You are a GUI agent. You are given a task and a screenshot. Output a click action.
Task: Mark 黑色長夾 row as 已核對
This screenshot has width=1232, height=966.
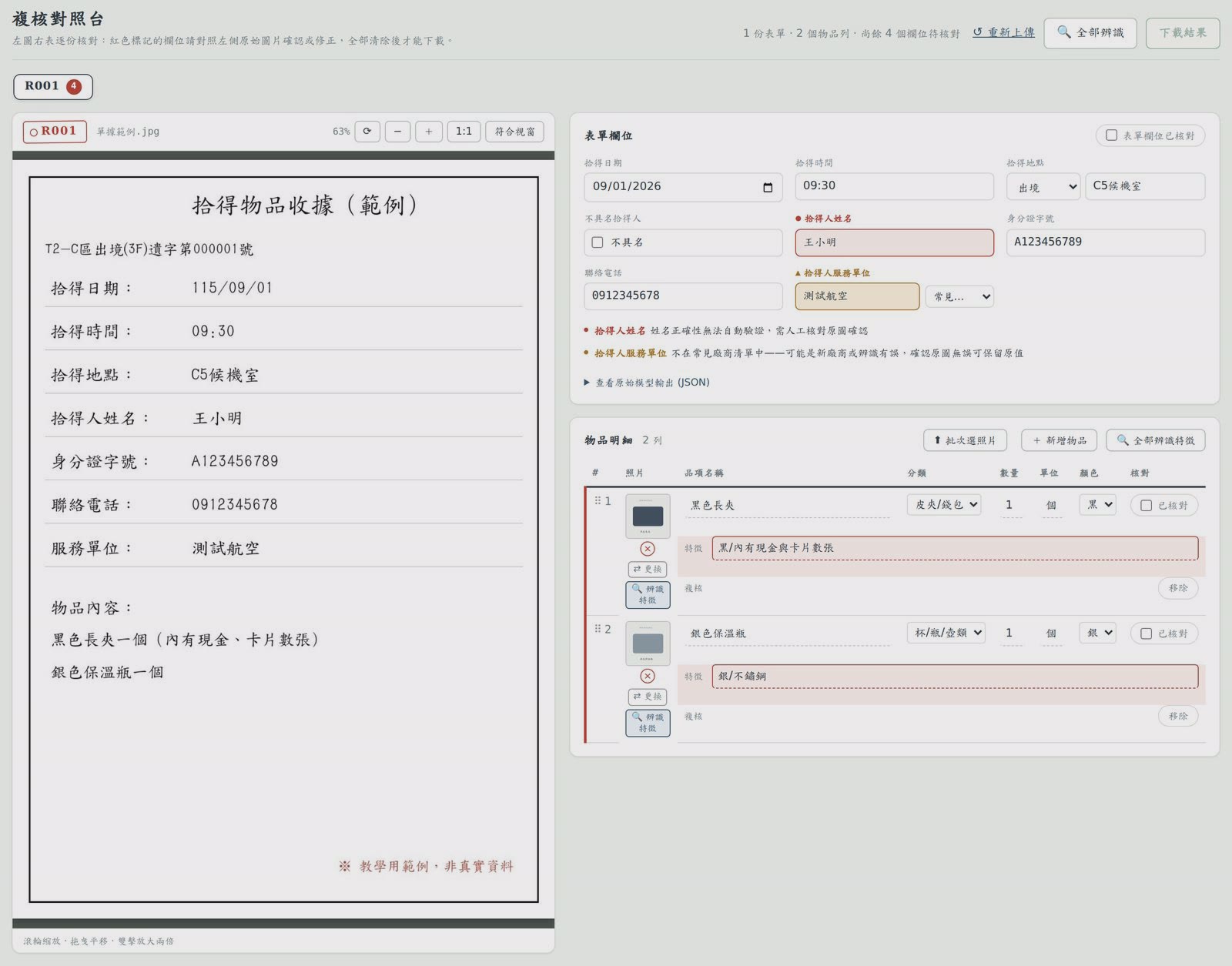[1146, 506]
